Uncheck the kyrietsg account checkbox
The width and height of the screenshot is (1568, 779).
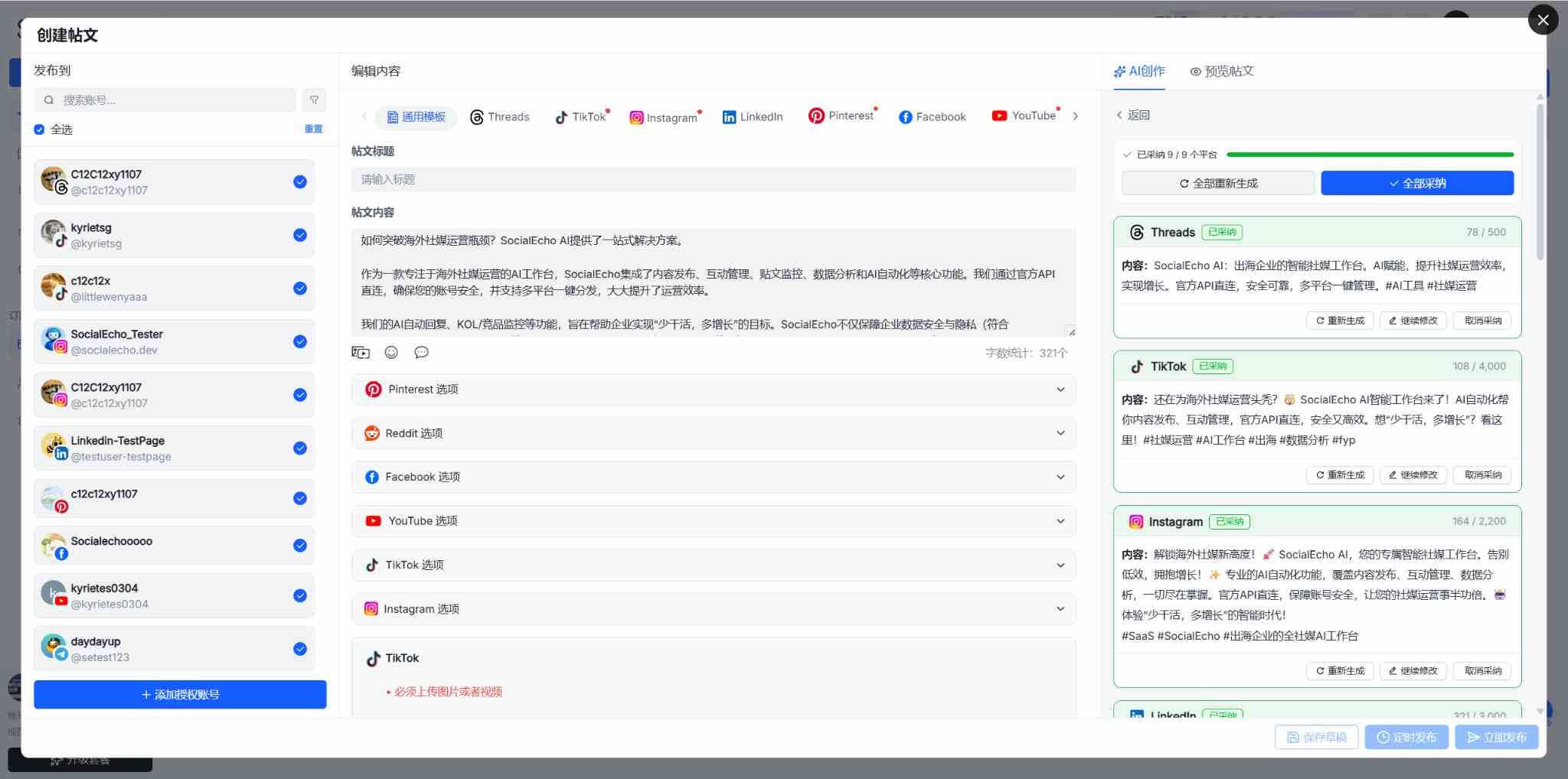point(300,235)
